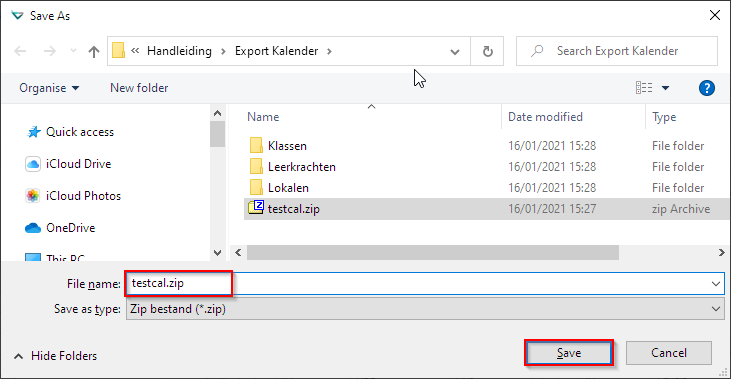This screenshot has height=379, width=731.
Task: Expand the File name history dropdown
Action: pyautogui.click(x=716, y=283)
